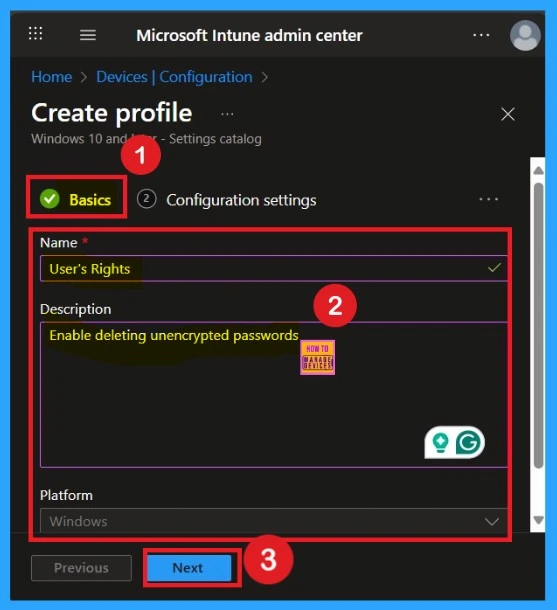Viewport: 557px width, 610px height.
Task: Click the Microsoft Intune admin center title
Action: pos(249,35)
